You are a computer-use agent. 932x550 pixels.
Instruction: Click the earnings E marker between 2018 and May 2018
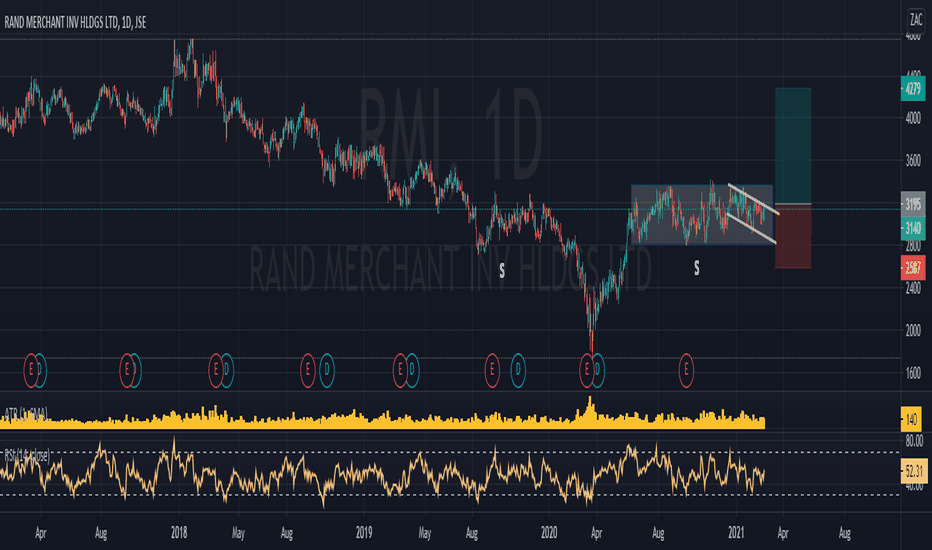pos(216,370)
